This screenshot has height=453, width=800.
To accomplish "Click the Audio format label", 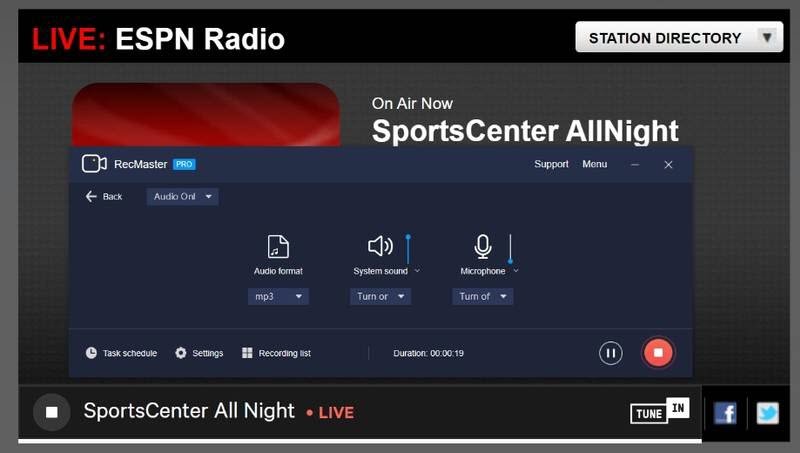I will coord(278,271).
